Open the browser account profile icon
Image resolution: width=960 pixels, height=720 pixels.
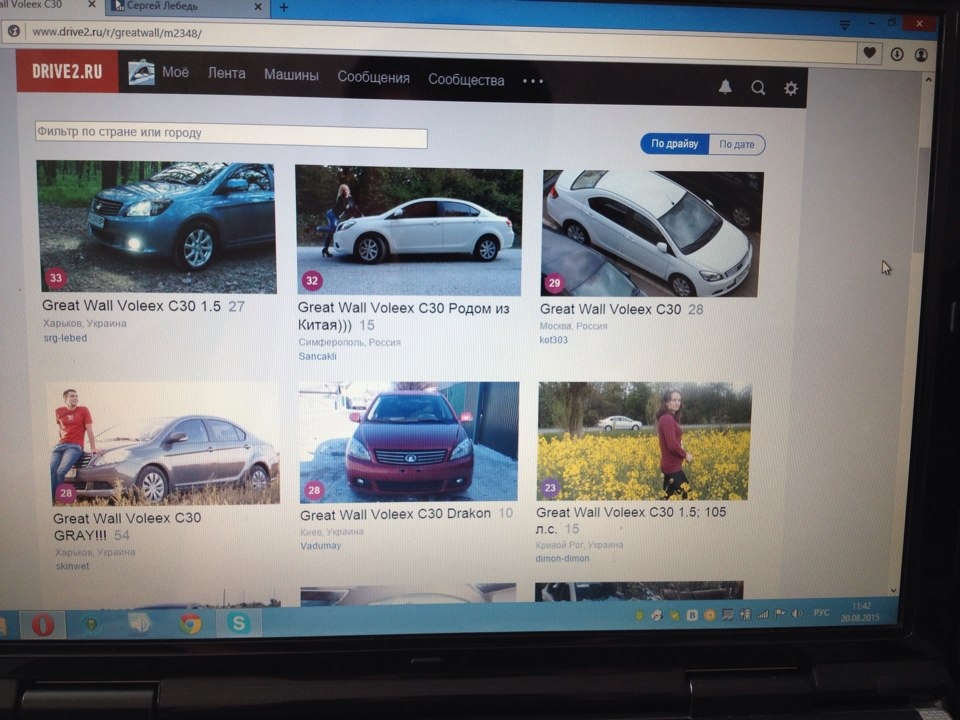(x=921, y=55)
